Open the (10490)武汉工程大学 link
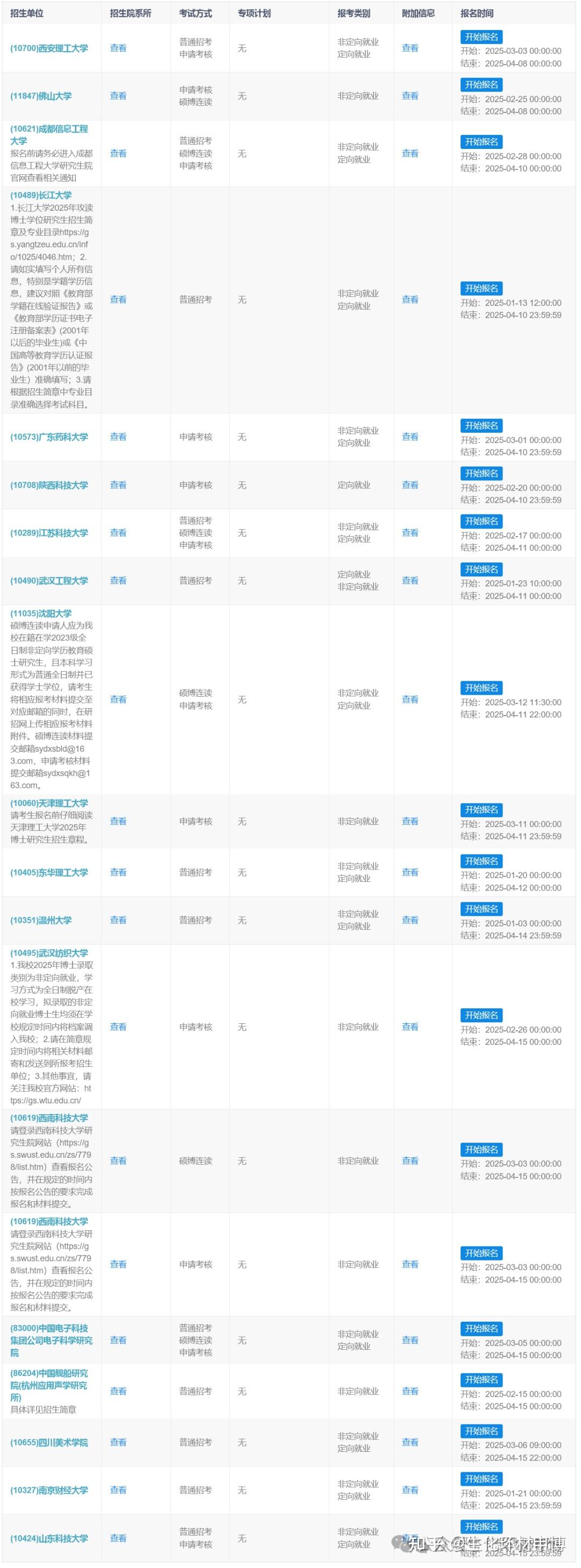The width and height of the screenshot is (581, 1568). (49, 581)
